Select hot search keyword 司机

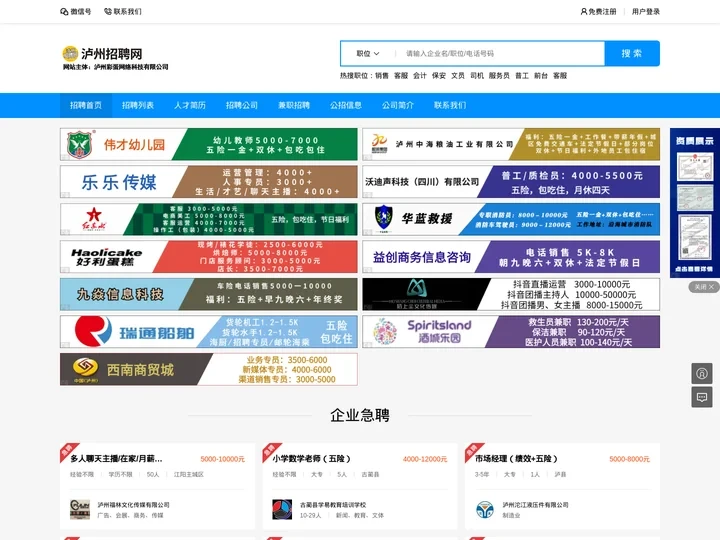click(x=477, y=76)
